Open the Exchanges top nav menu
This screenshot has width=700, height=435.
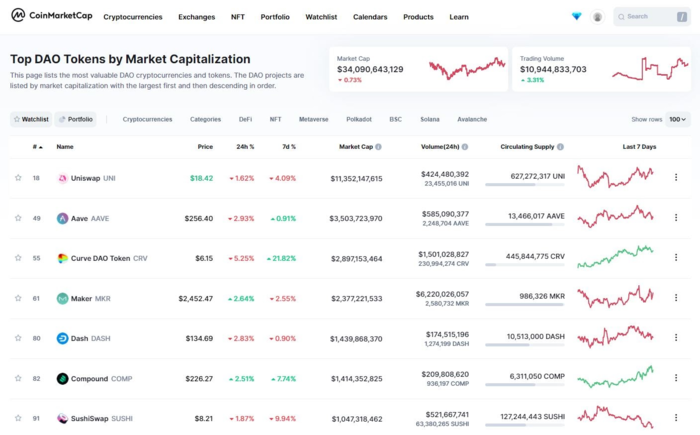coord(196,17)
